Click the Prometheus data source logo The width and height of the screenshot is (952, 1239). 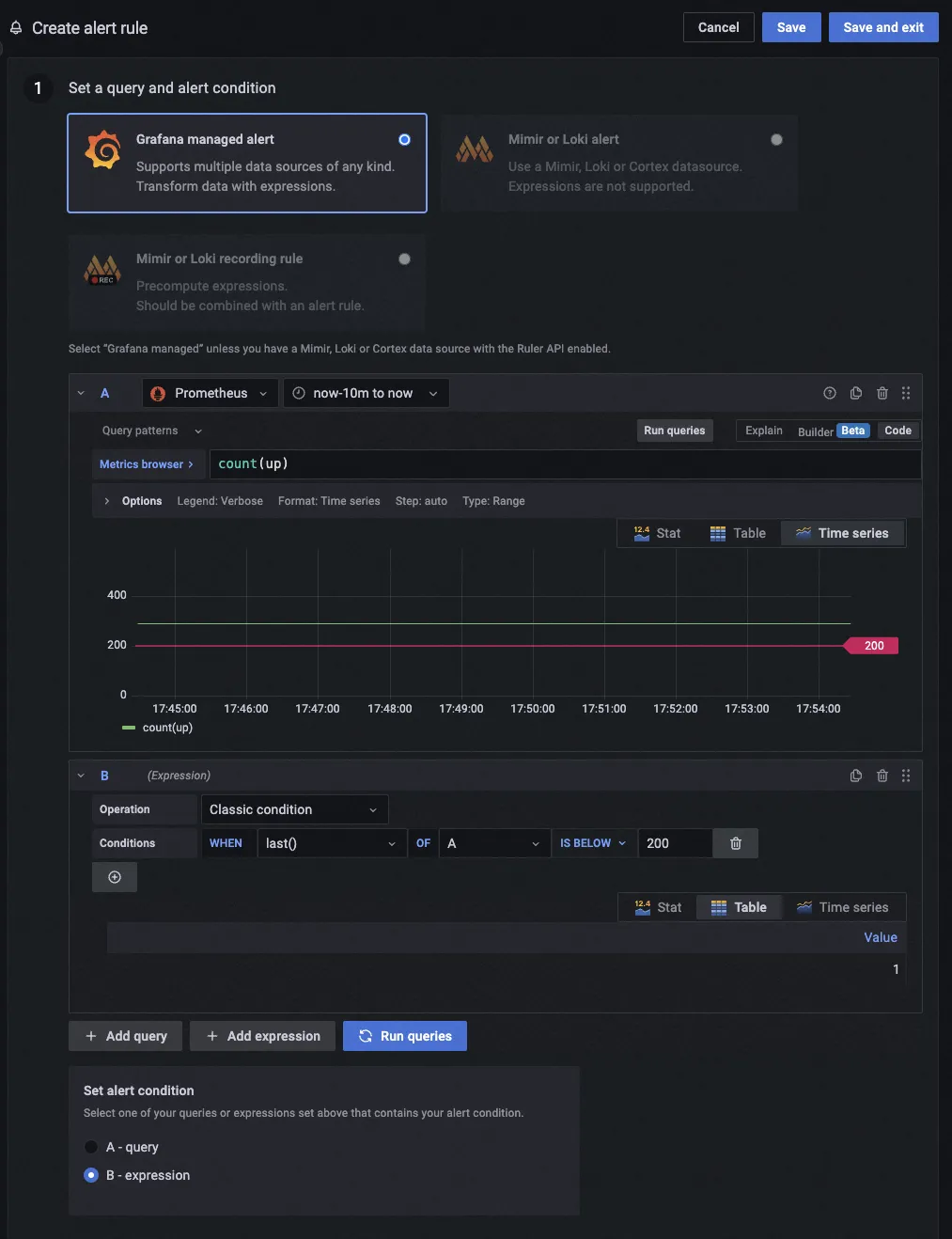pos(158,393)
